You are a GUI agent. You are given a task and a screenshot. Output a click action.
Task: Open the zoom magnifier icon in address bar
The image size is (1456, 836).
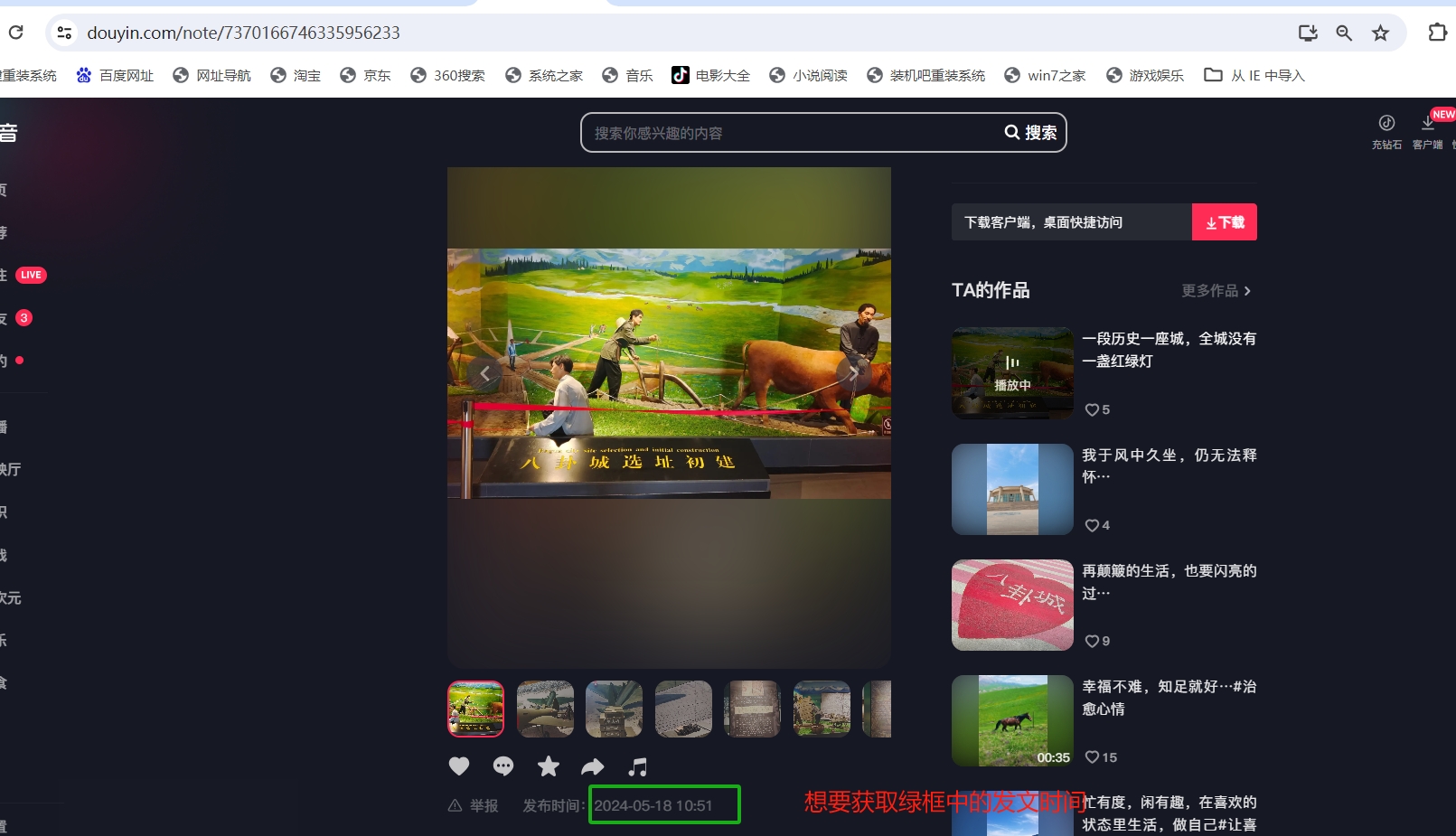point(1344,33)
